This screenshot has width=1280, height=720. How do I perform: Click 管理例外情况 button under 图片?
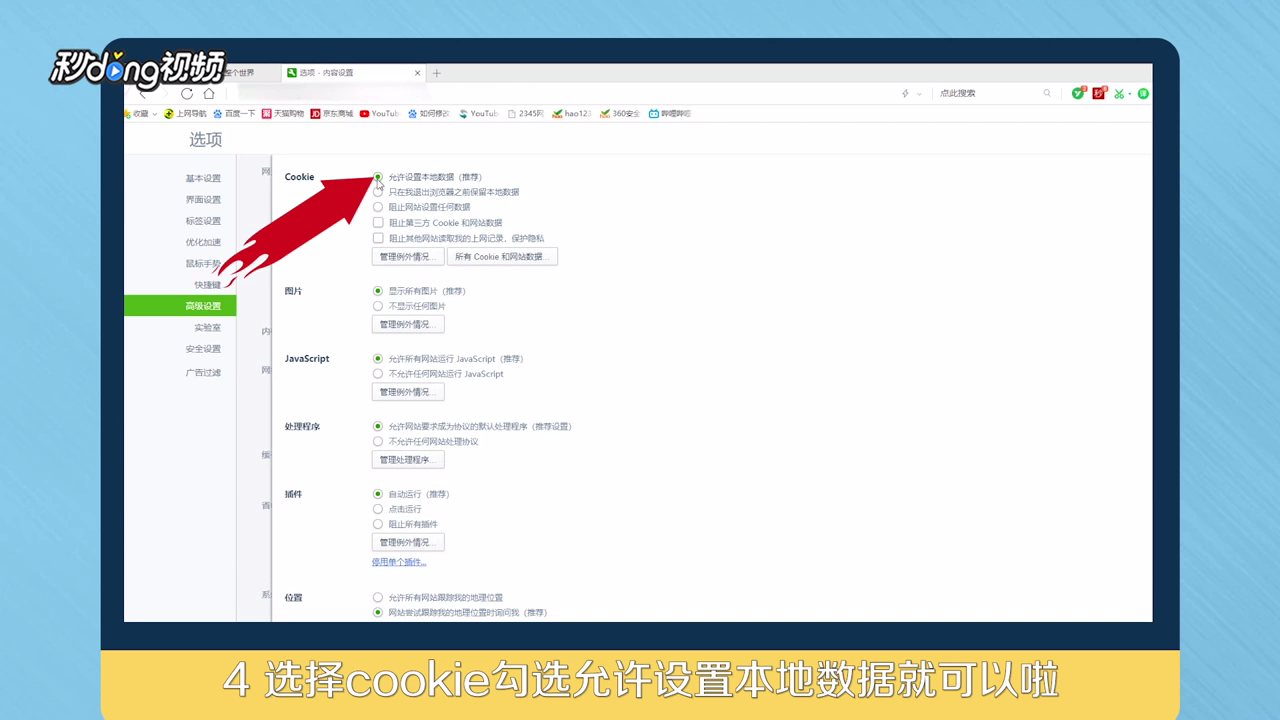(x=408, y=324)
